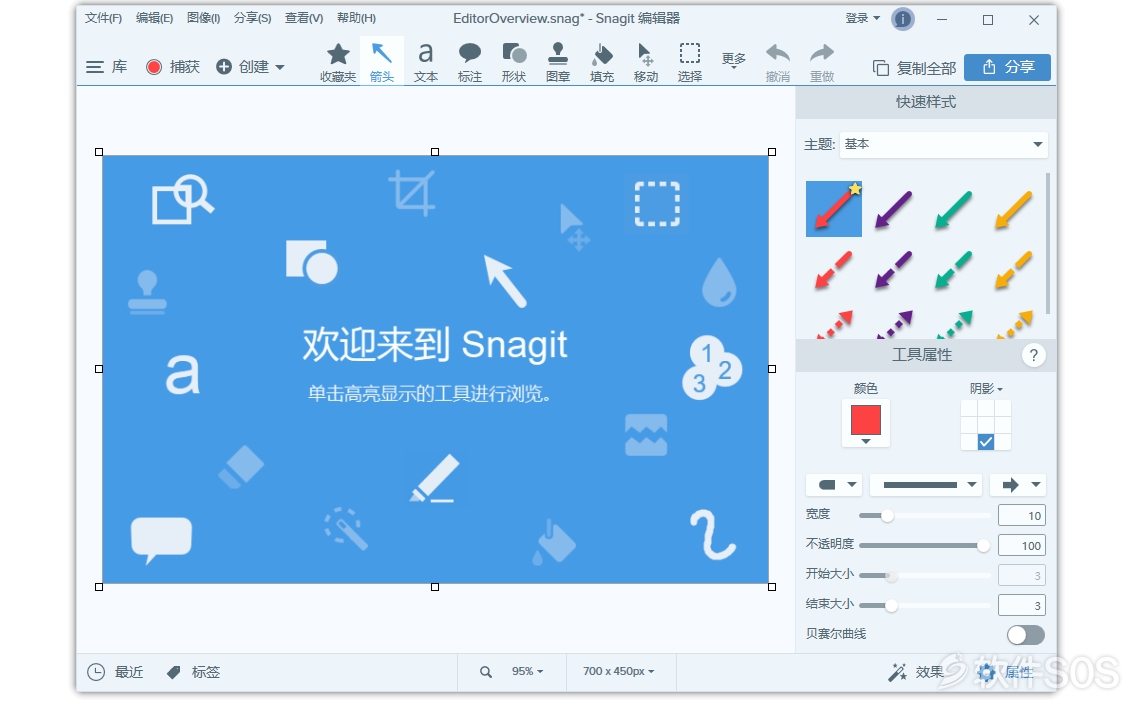
Task: Click the 重做 redo arrow
Action: point(822,62)
